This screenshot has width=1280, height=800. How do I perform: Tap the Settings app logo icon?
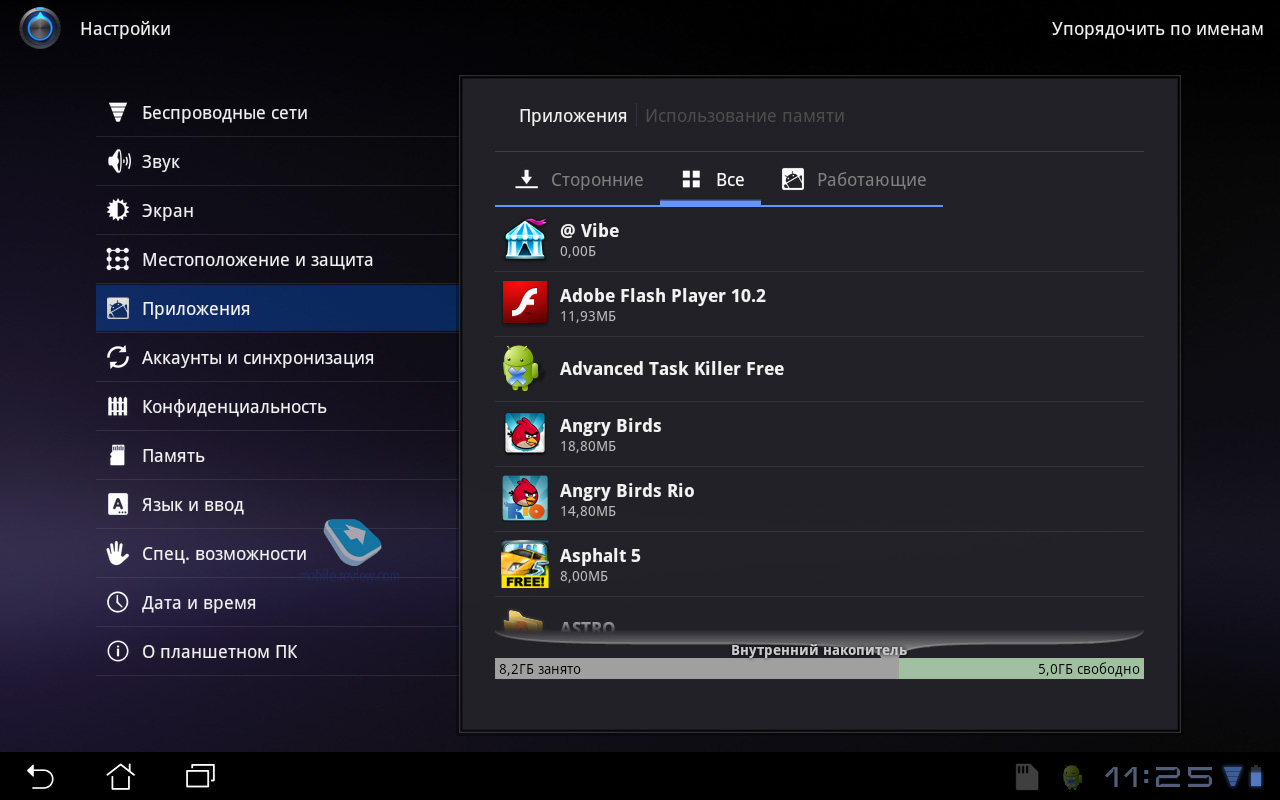point(40,28)
